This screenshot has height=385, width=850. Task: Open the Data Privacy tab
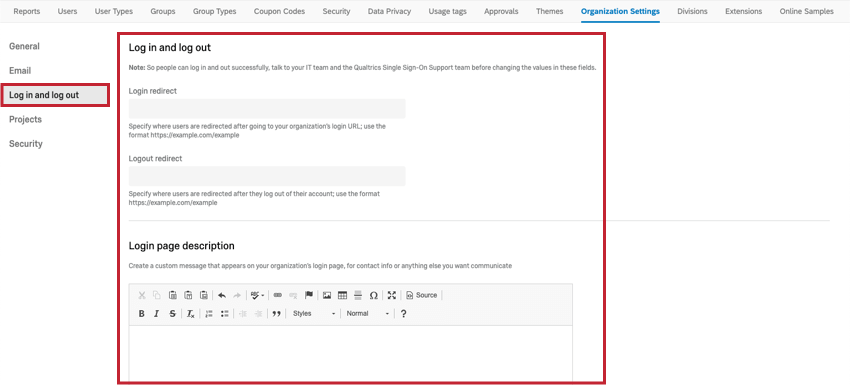tap(389, 11)
